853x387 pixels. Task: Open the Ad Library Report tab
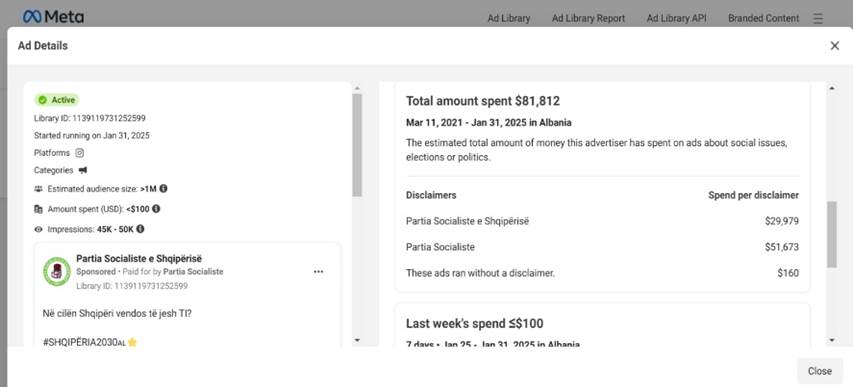point(588,18)
